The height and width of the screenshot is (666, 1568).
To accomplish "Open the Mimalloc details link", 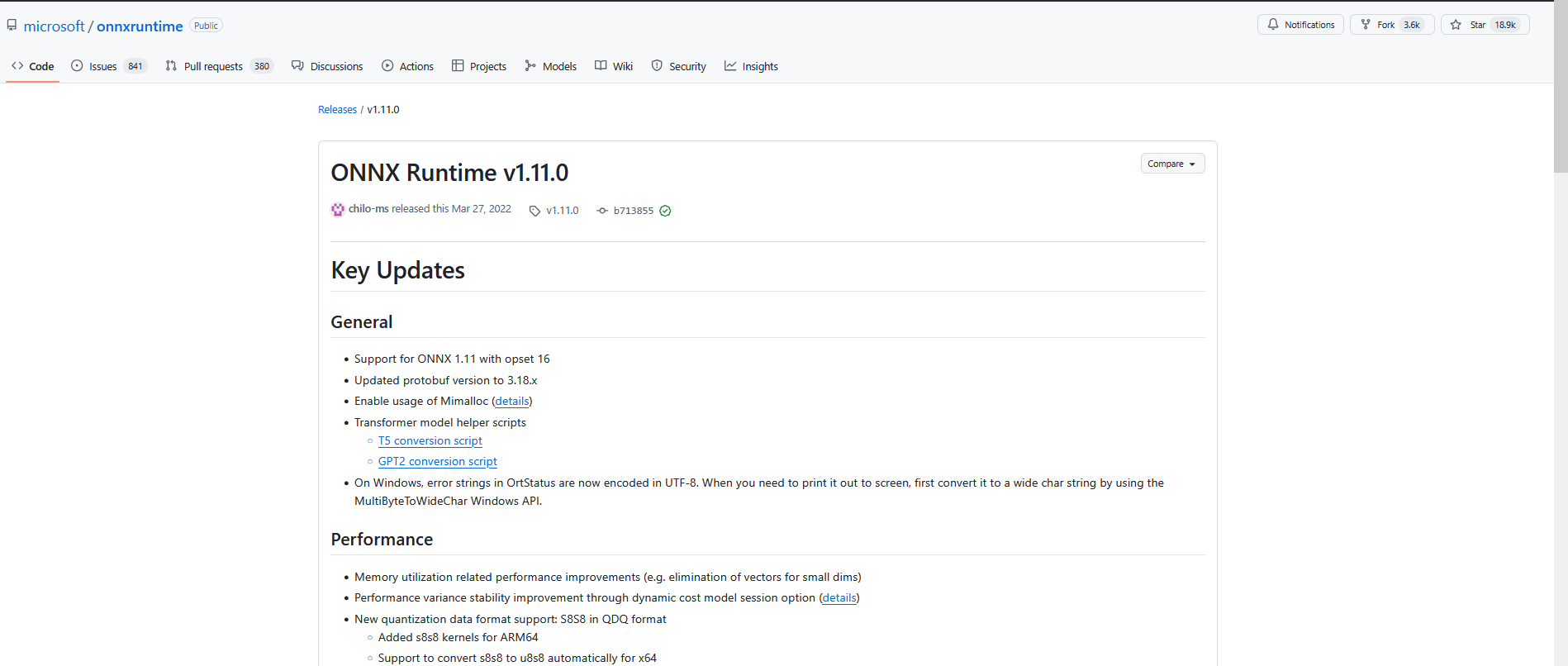I will [x=512, y=401].
